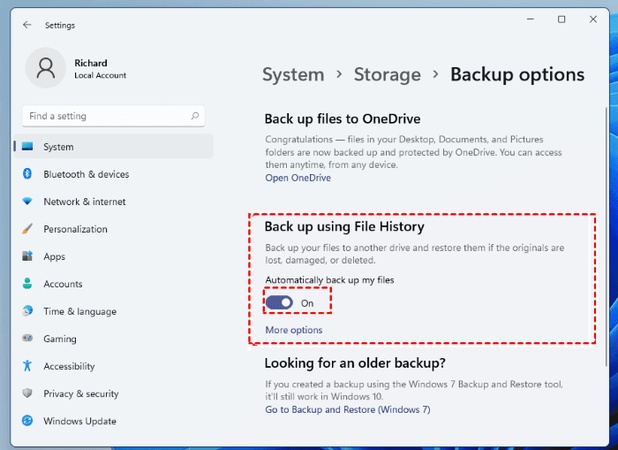This screenshot has width=618, height=450.
Task: Minimize the Settings window
Action: (530, 19)
